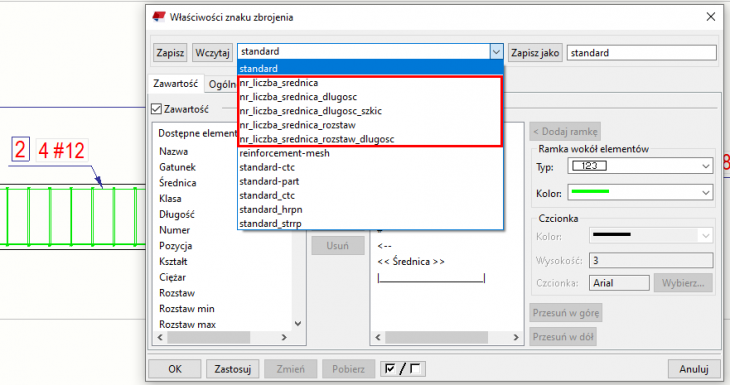Toggle all checkboxes on/off button
The image size is (730, 385).
tap(403, 369)
